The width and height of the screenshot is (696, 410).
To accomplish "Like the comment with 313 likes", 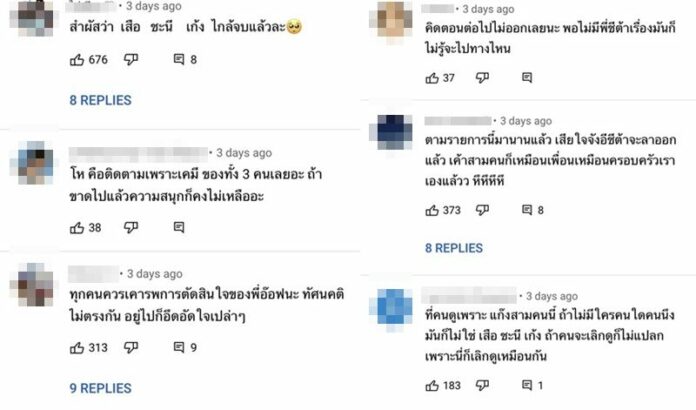I will tap(77, 347).
